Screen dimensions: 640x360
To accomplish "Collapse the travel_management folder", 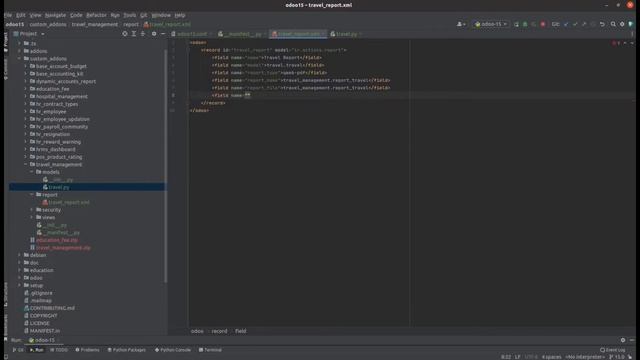I will [25, 164].
